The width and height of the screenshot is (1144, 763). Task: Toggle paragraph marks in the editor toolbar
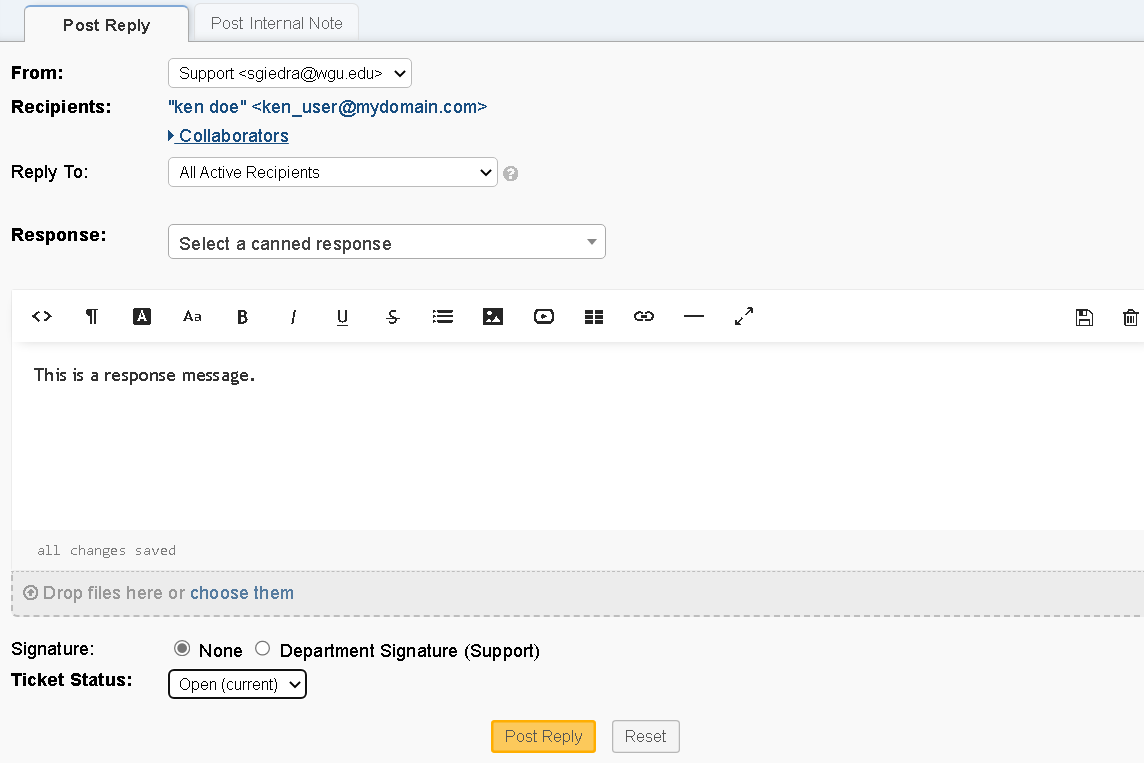(91, 316)
